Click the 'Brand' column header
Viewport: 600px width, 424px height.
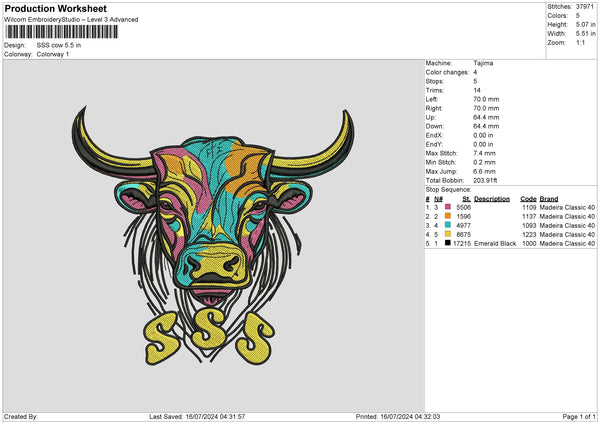549,199
